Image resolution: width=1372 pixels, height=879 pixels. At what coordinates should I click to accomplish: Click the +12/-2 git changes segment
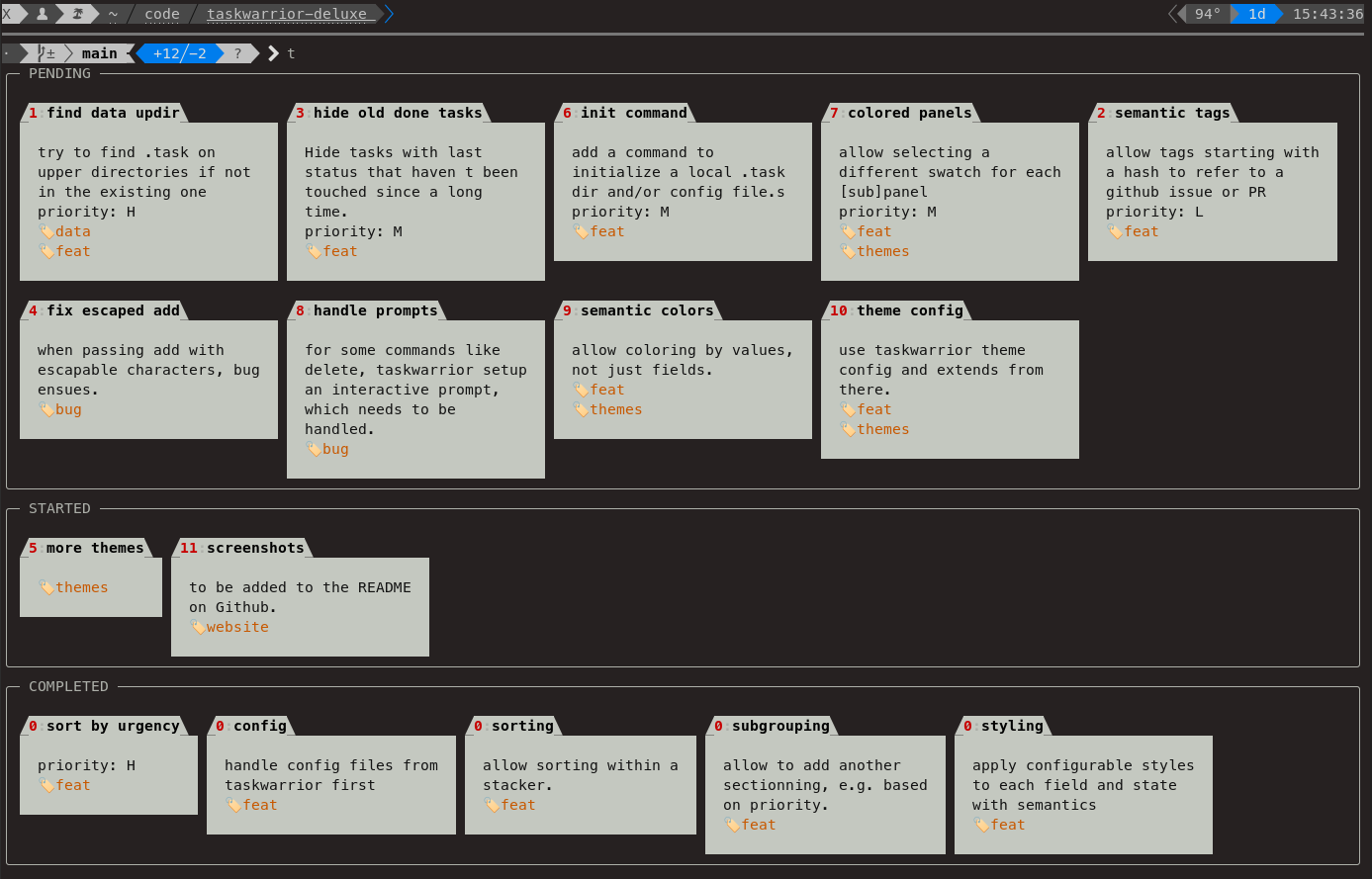(x=179, y=53)
